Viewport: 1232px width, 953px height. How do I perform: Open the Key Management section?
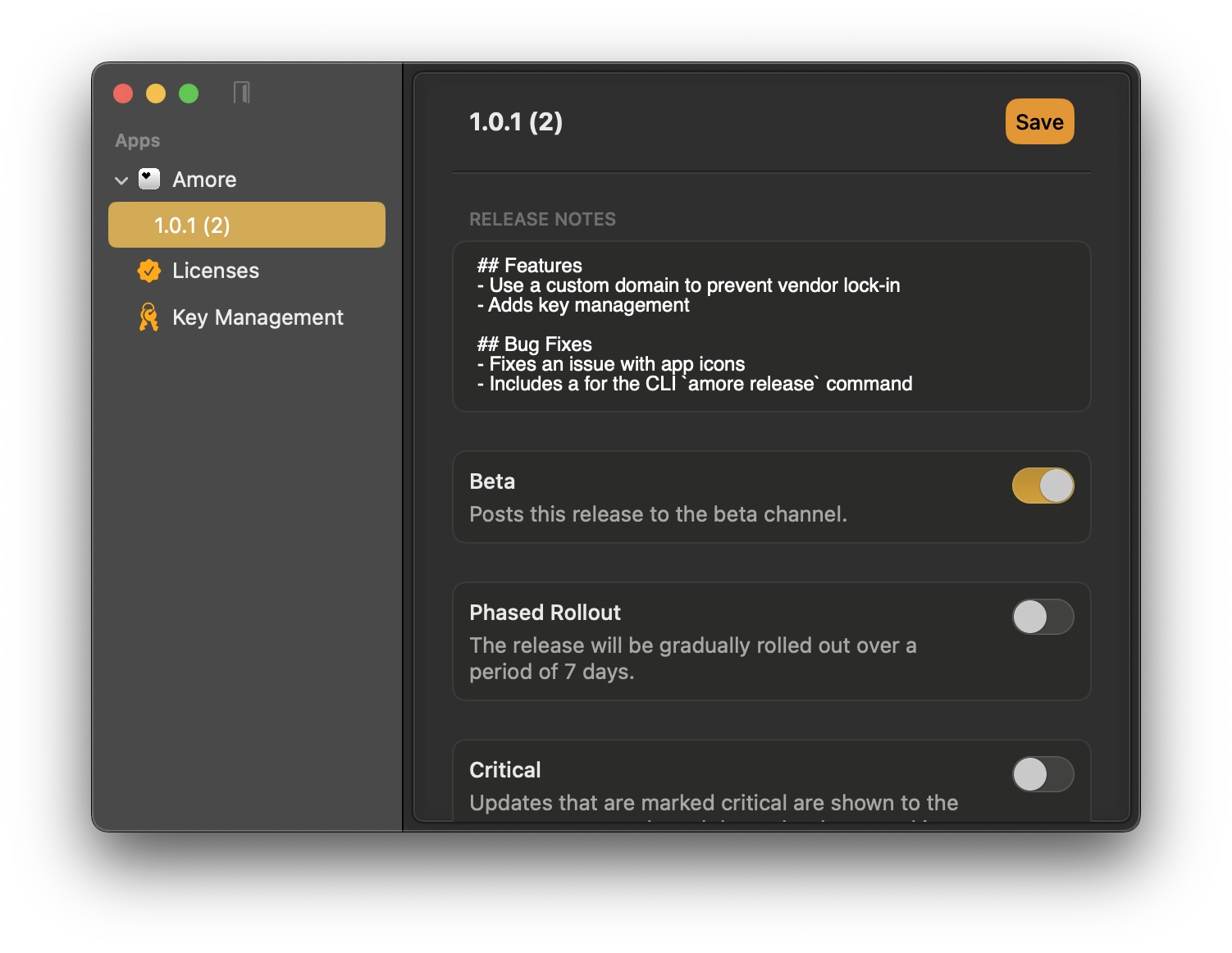coord(258,317)
